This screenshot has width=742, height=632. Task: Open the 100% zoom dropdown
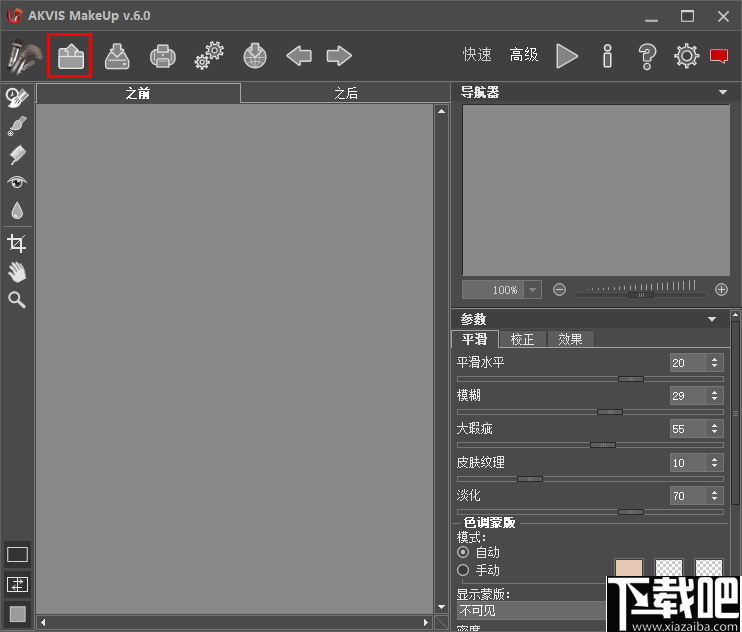coord(532,290)
